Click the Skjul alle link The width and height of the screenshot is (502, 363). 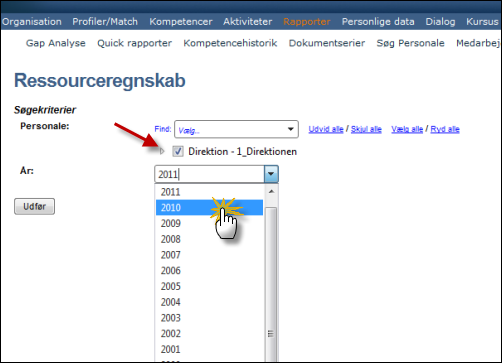(366, 129)
